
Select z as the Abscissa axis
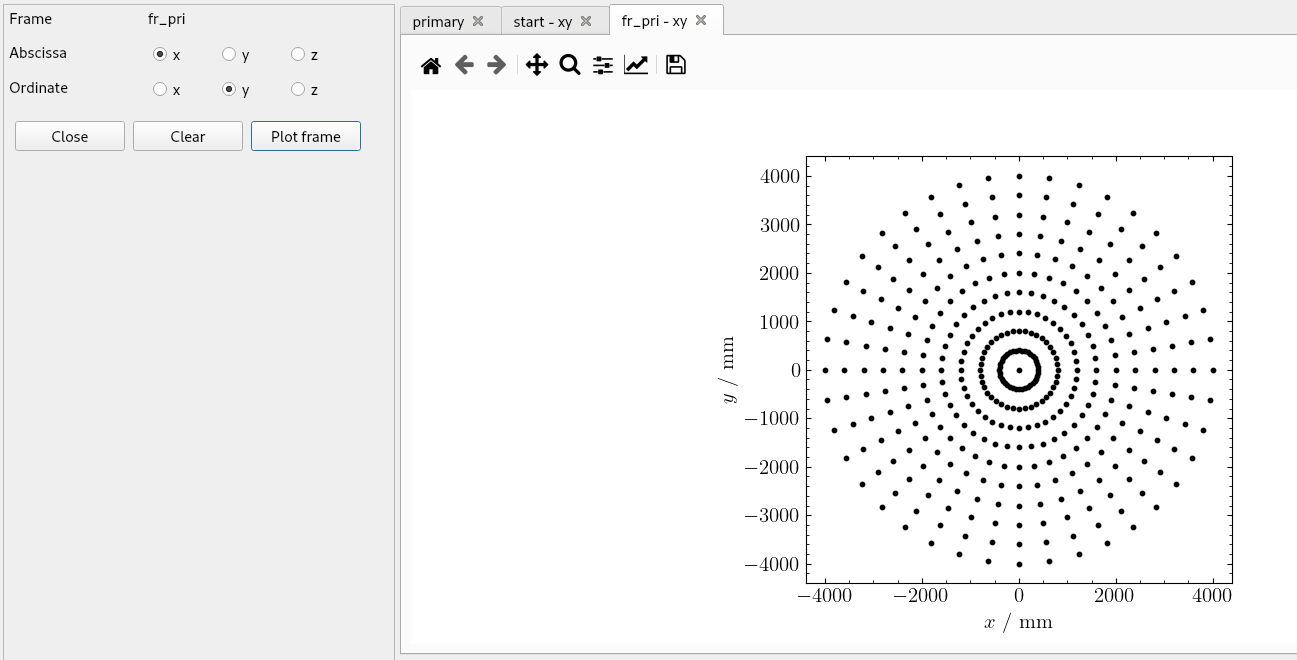click(x=296, y=54)
